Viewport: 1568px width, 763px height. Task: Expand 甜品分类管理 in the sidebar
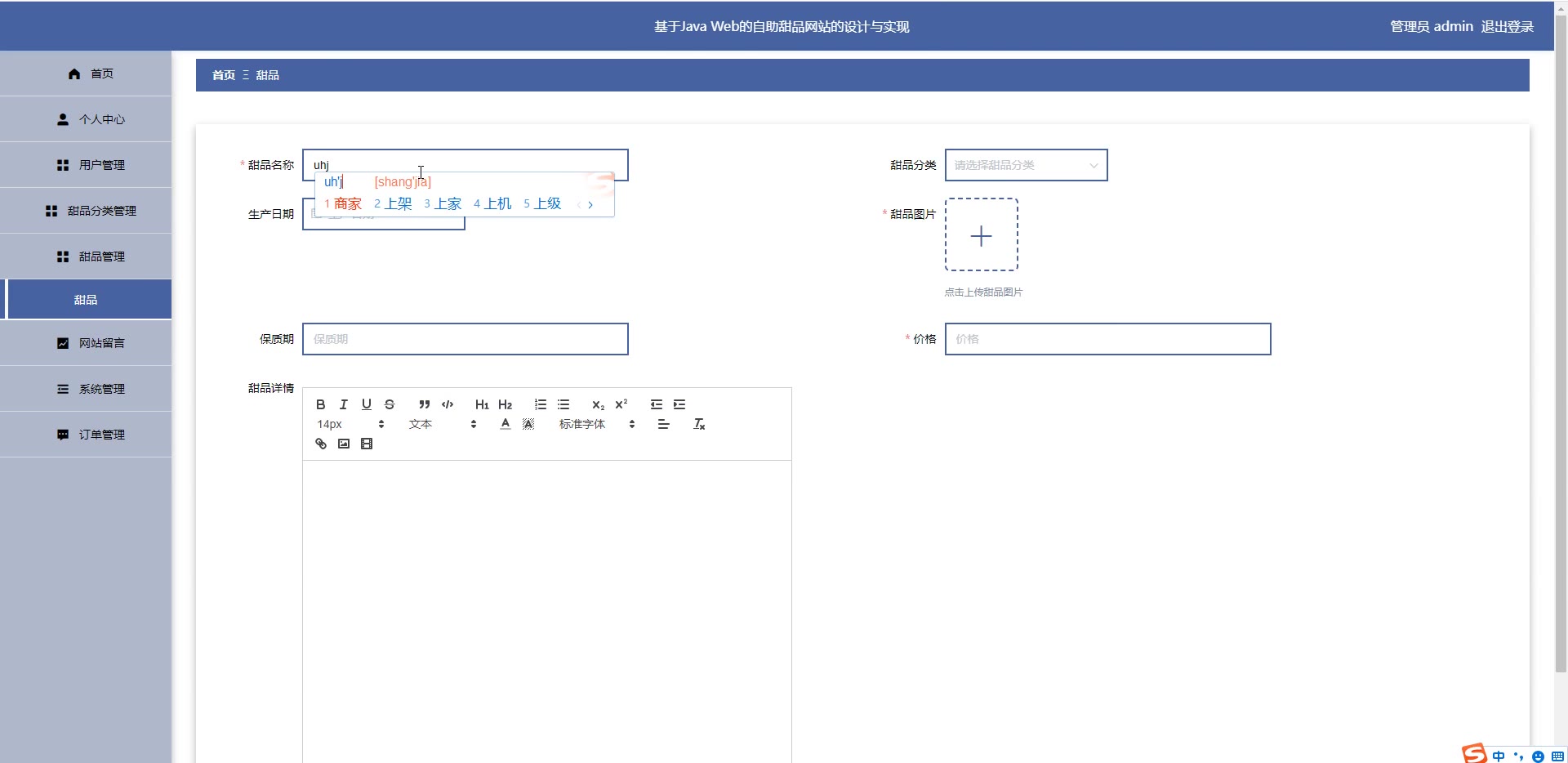coord(86,211)
